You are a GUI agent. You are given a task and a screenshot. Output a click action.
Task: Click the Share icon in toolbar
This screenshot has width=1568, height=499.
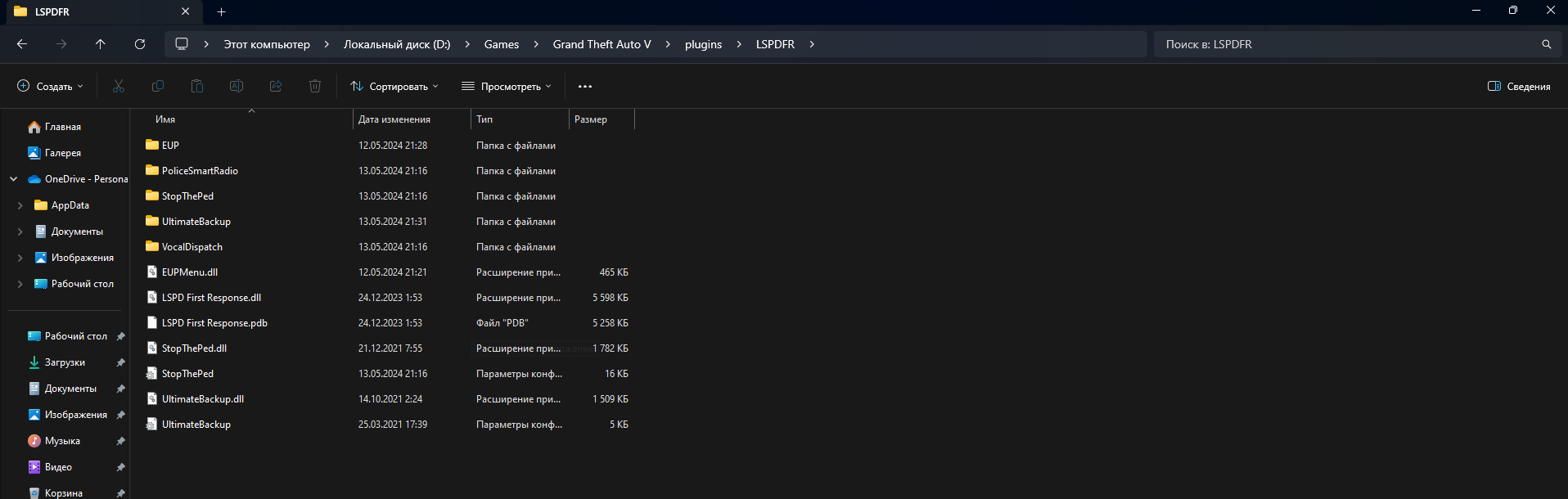click(x=276, y=86)
